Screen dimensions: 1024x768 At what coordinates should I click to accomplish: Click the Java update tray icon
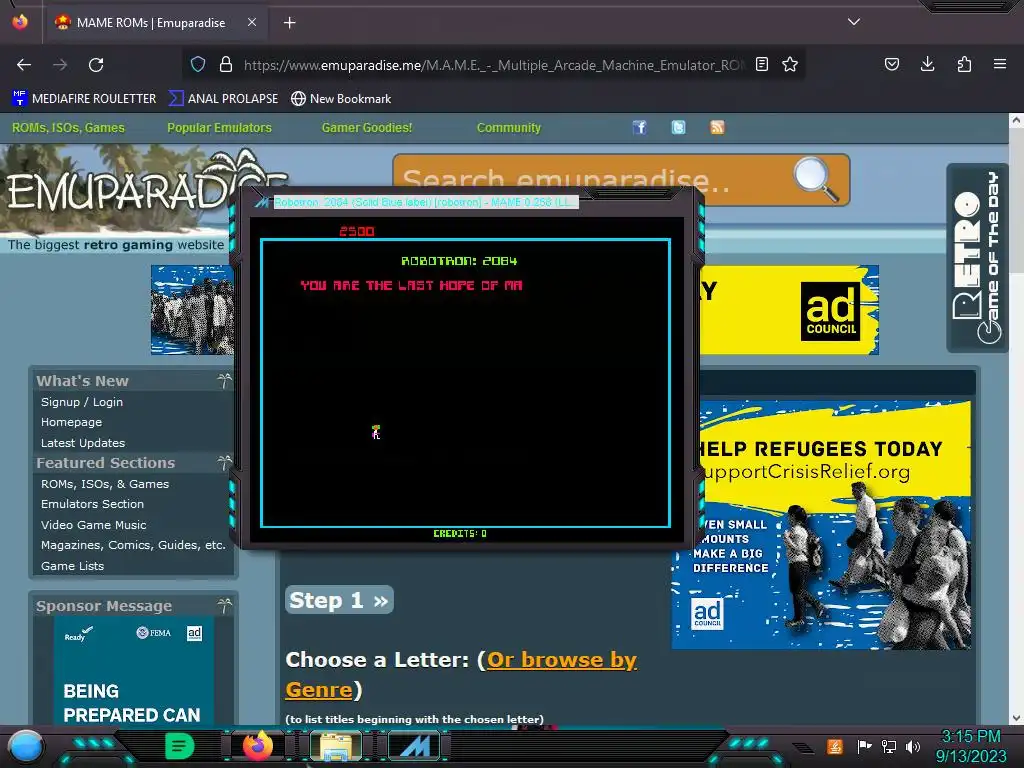[x=835, y=746]
